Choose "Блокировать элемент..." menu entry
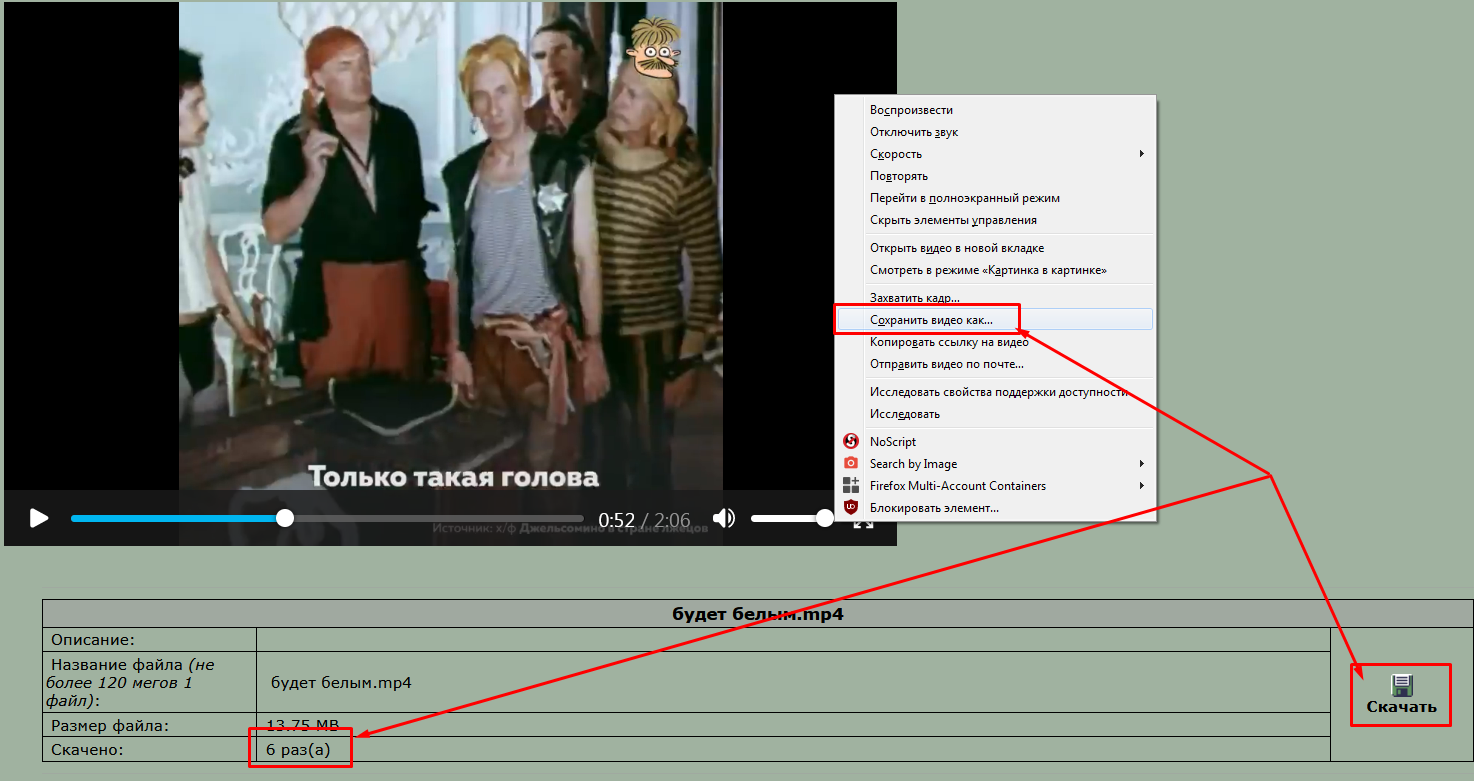The height and width of the screenshot is (781, 1474). click(934, 508)
